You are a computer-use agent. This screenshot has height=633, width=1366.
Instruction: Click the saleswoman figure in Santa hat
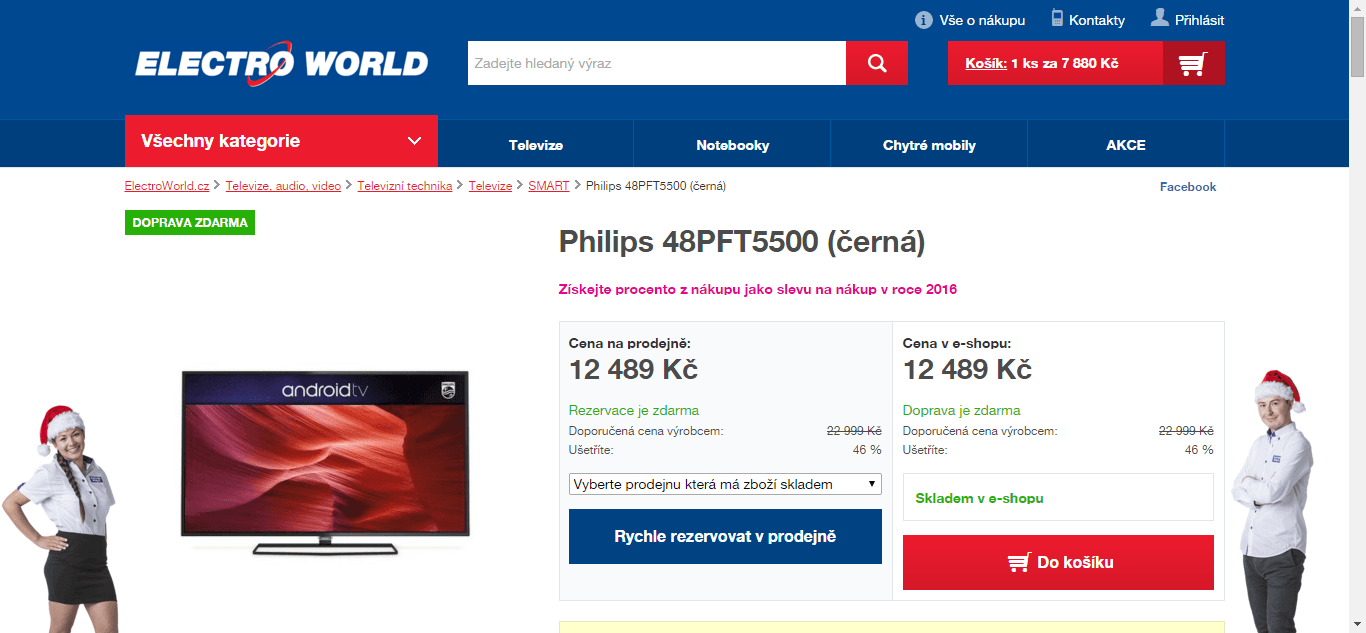coord(60,520)
